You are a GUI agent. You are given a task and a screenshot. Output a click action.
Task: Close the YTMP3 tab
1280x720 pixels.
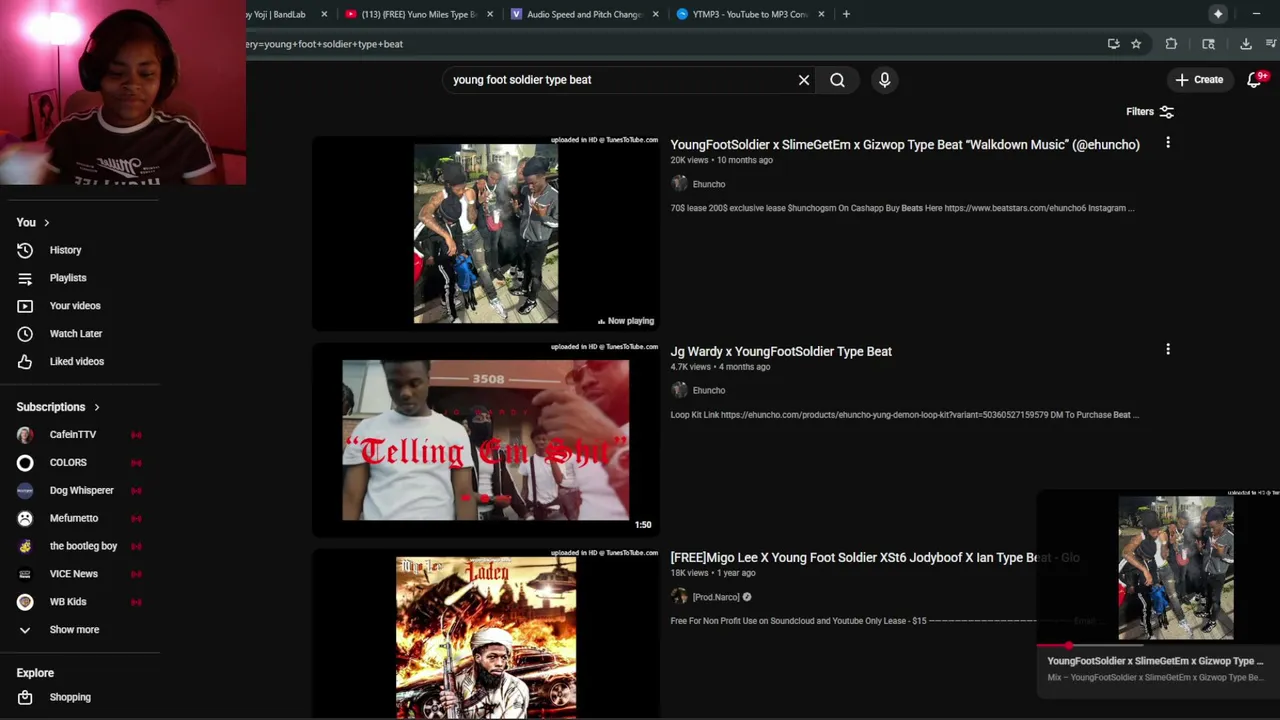point(821,14)
